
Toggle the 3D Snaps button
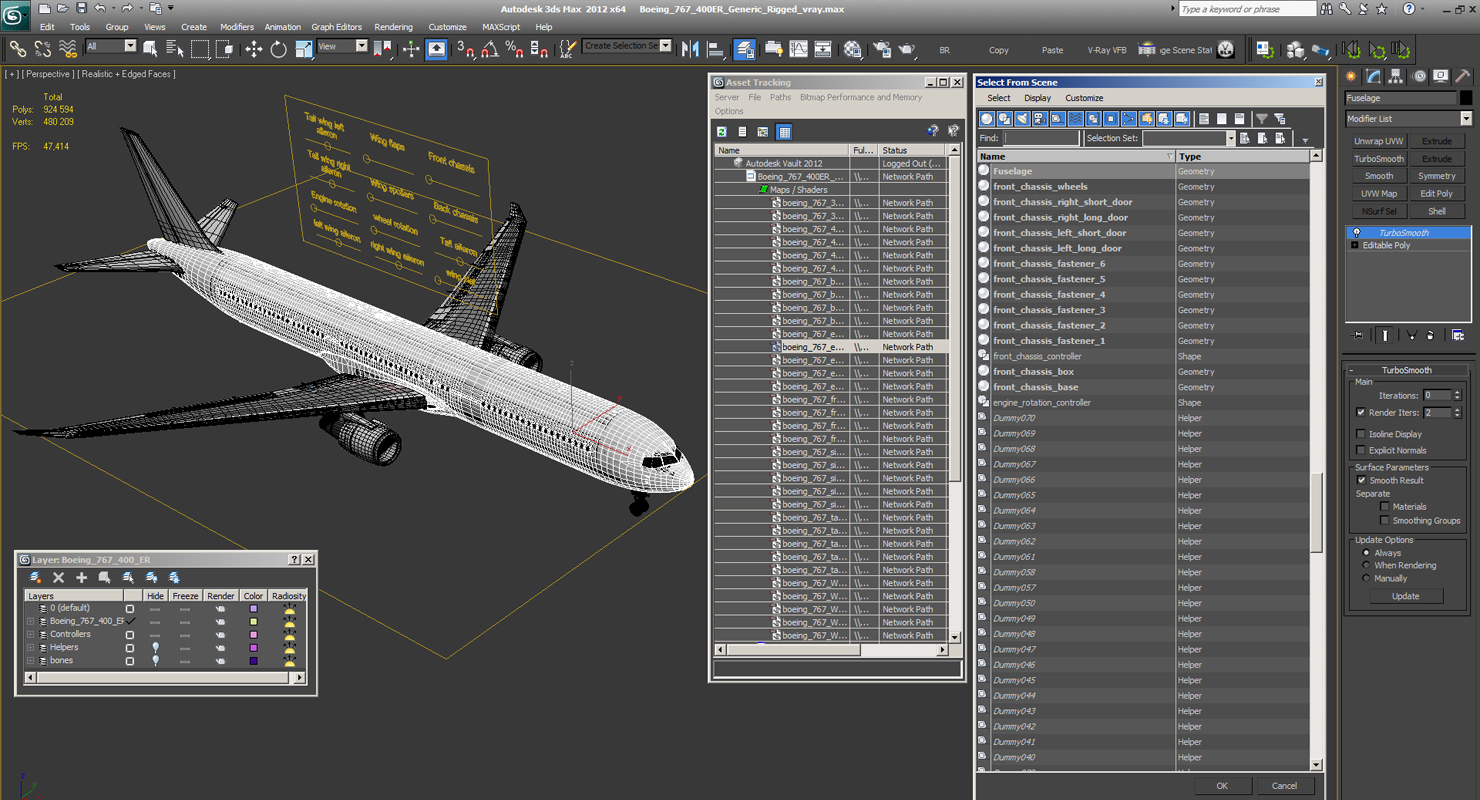click(x=465, y=49)
